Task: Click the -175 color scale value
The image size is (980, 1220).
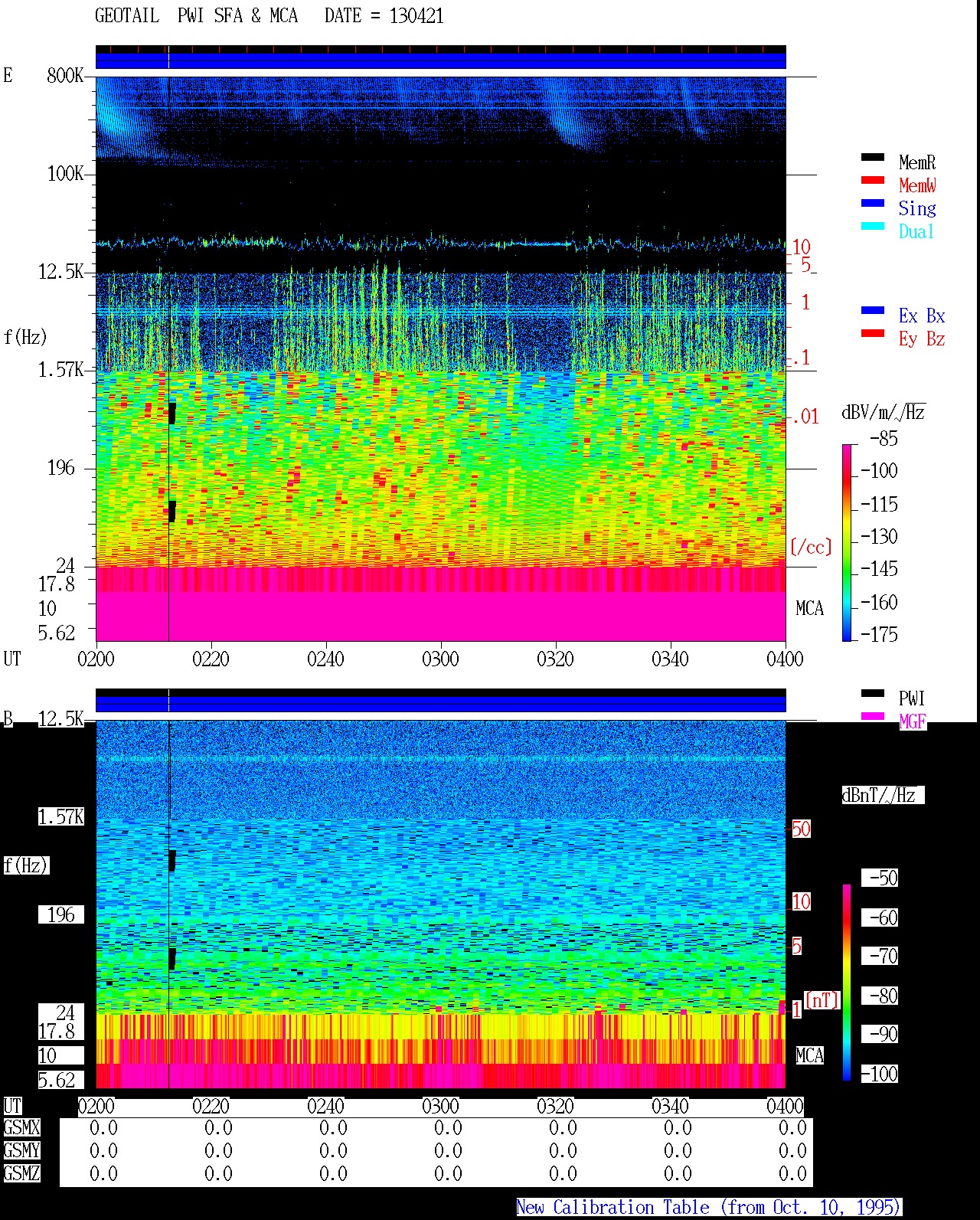Action: pyautogui.click(x=879, y=634)
